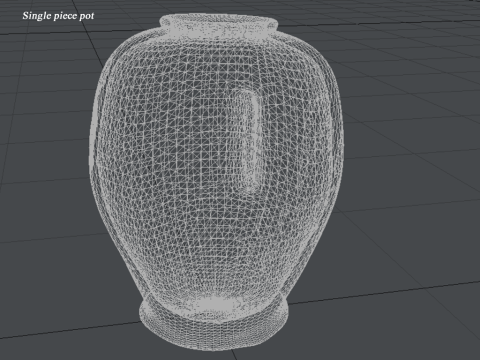Click the wireframe pot mesh model
The image size is (480, 360).
pos(216,182)
